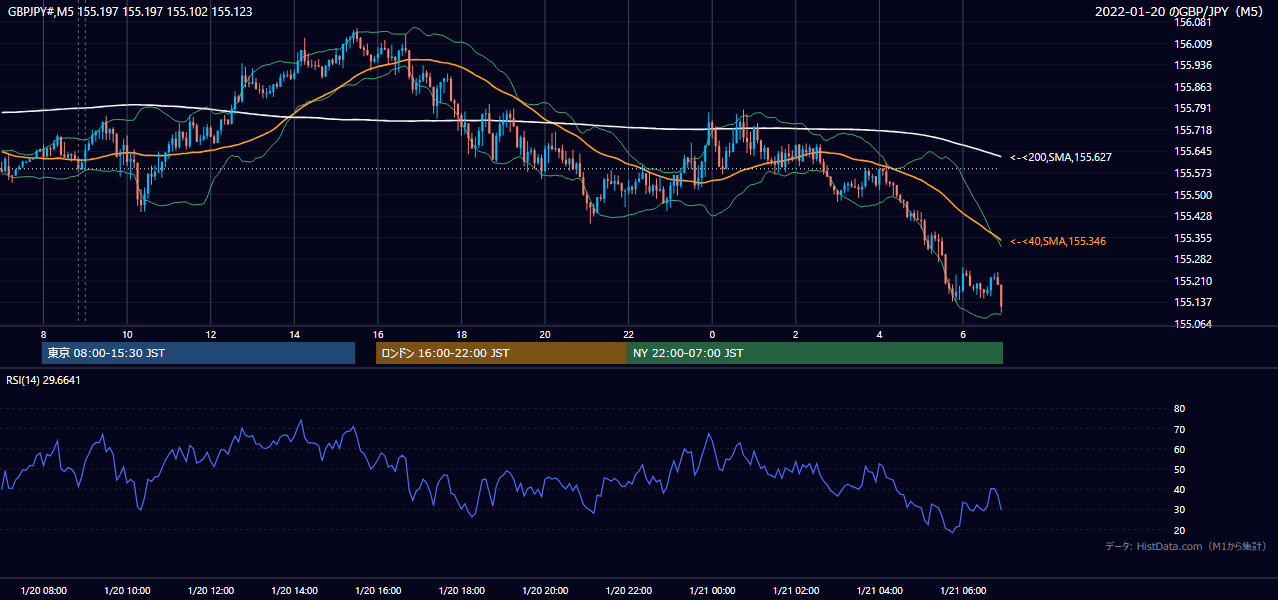Click the bottom time label 1/20 12:00

click(210, 591)
